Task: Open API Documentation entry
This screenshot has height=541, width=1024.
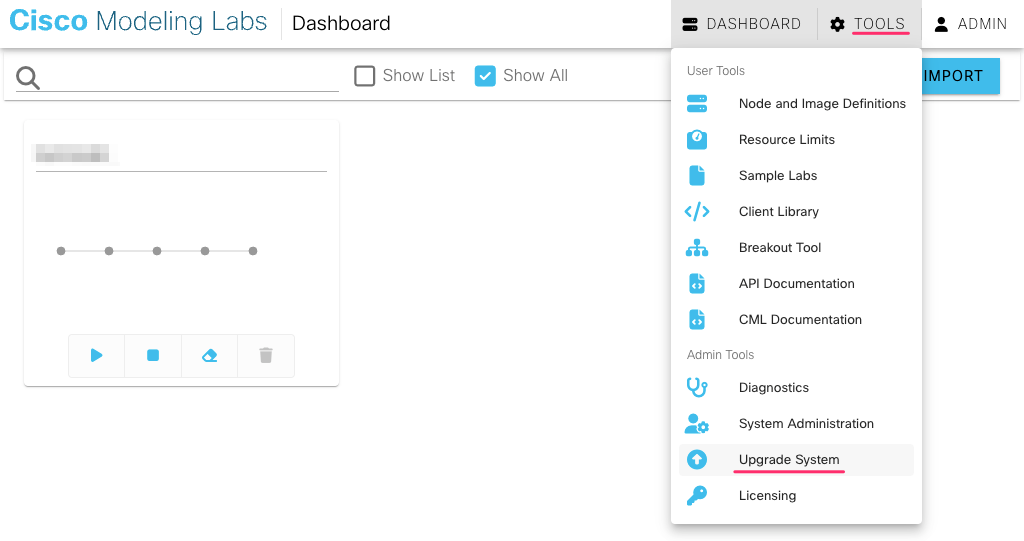Action: (x=796, y=284)
